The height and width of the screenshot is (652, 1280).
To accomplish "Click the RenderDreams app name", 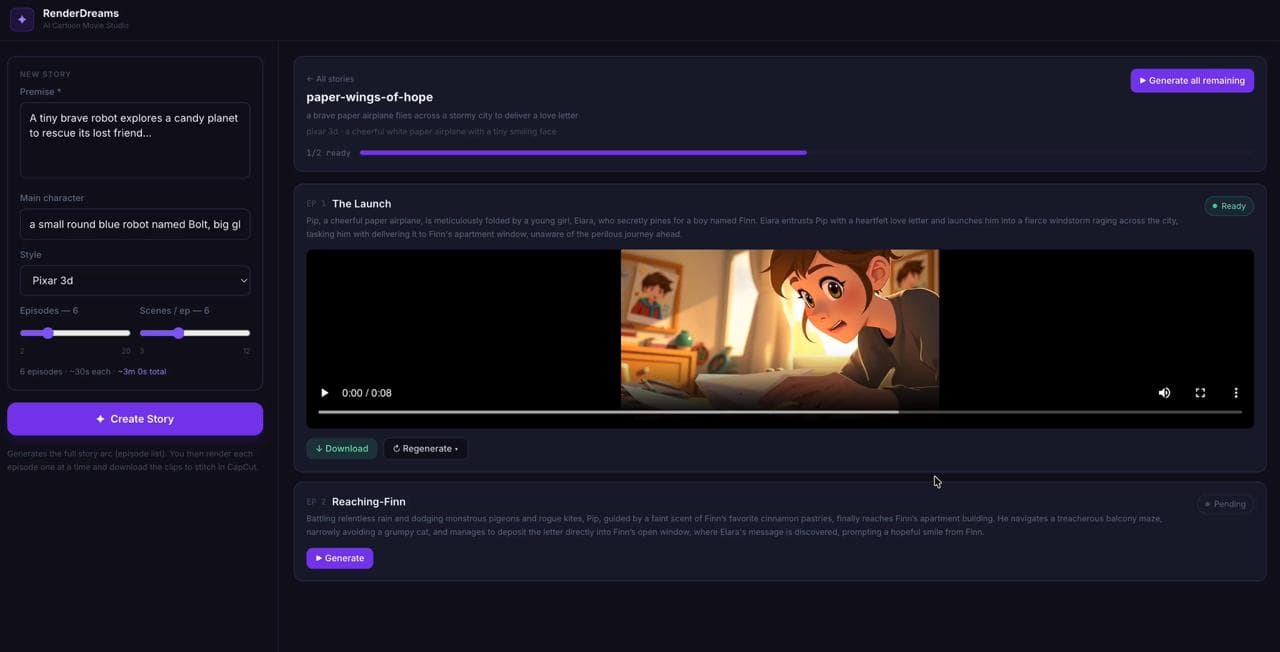I will 81,13.
